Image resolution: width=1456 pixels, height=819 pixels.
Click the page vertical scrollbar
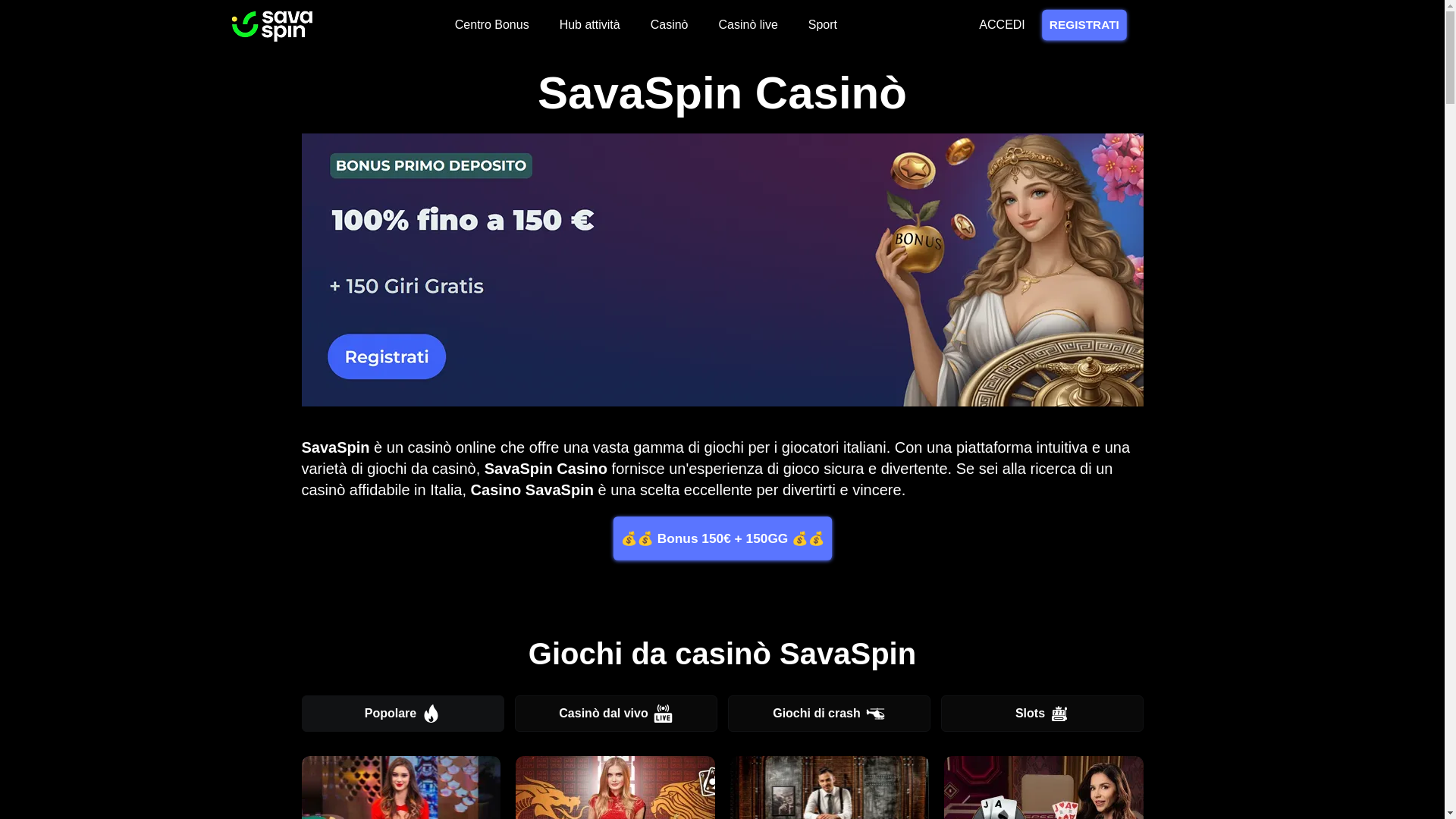(x=1450, y=409)
